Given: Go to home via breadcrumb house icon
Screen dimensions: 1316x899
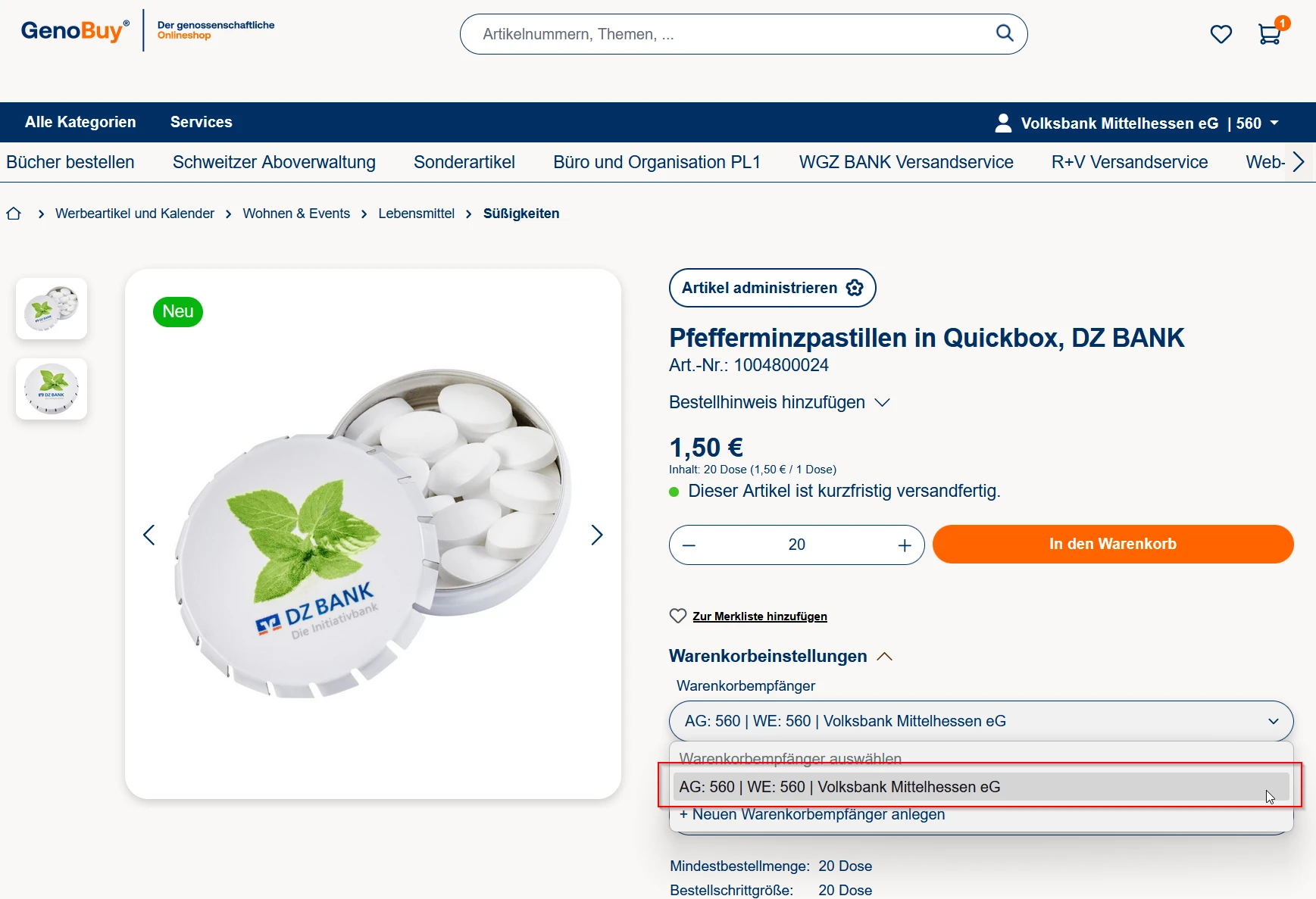Looking at the screenshot, I should point(14,214).
